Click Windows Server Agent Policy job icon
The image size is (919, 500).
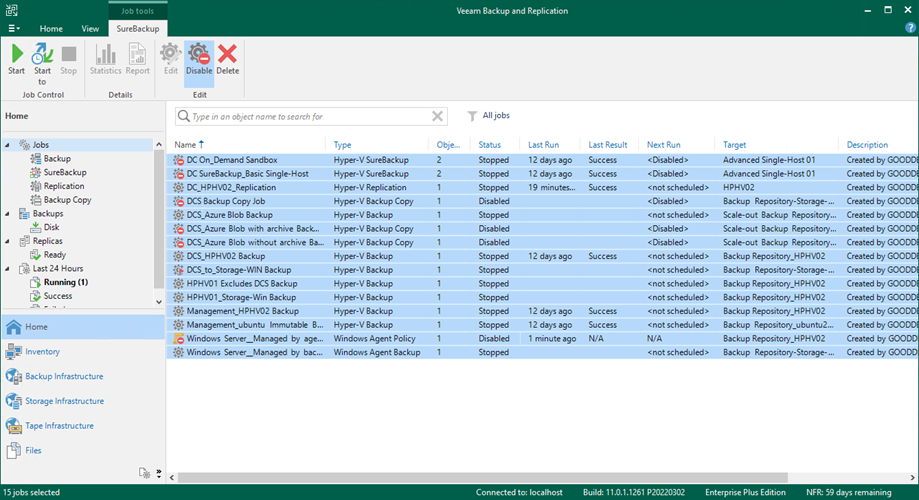pos(179,339)
